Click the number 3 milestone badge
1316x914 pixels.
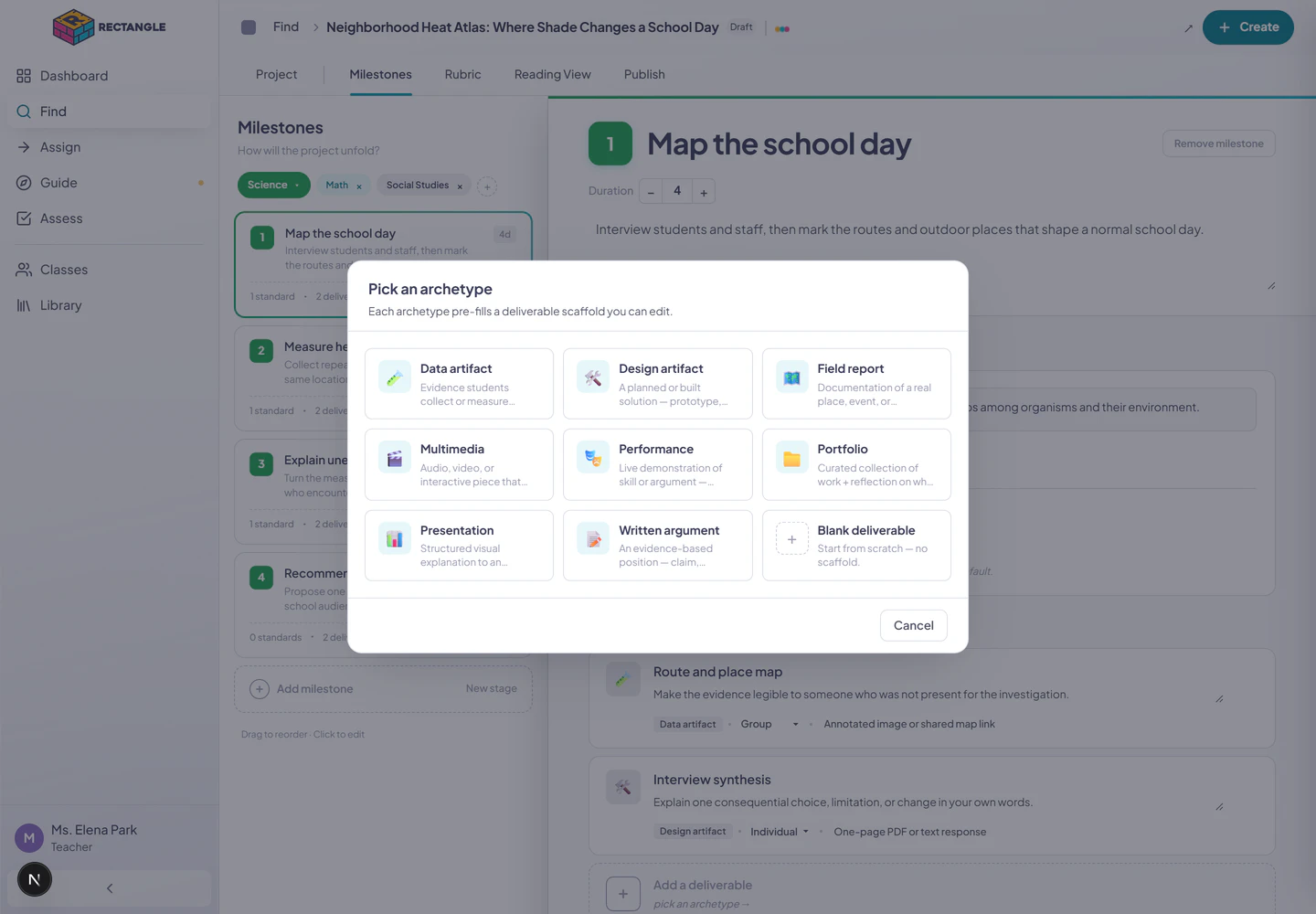(x=261, y=463)
